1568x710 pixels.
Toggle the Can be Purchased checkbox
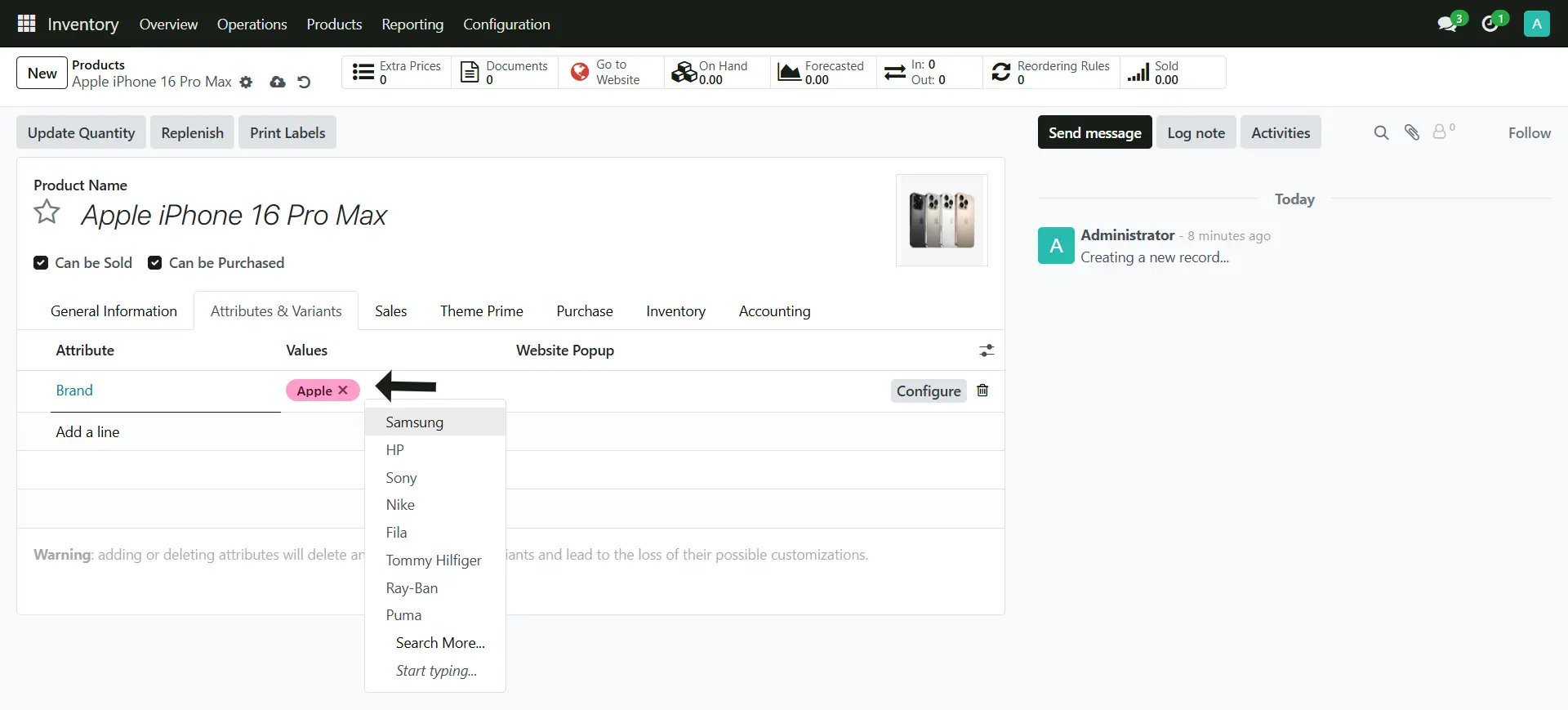pos(154,263)
